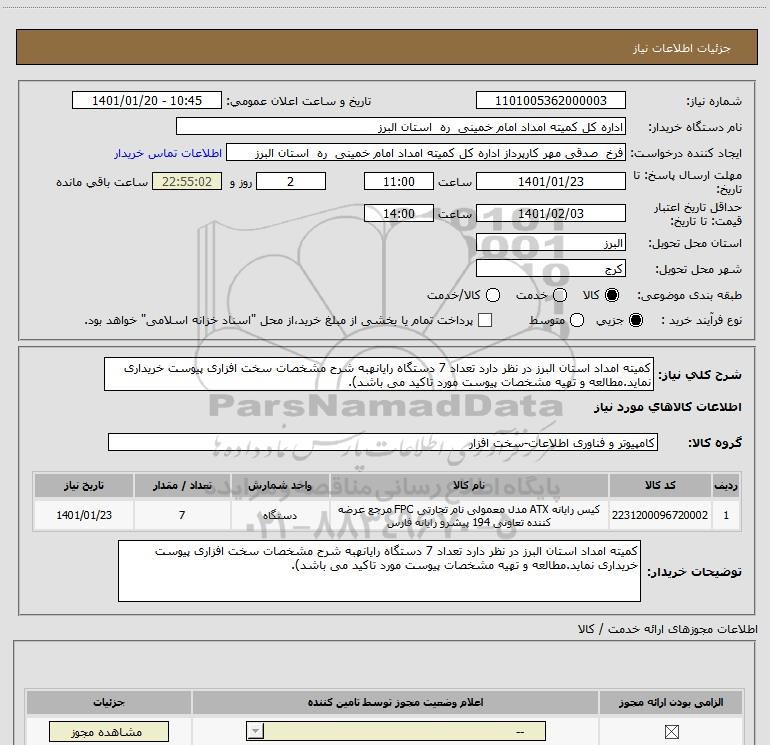
Task: Click the نام کالا column header
Action: (469, 485)
